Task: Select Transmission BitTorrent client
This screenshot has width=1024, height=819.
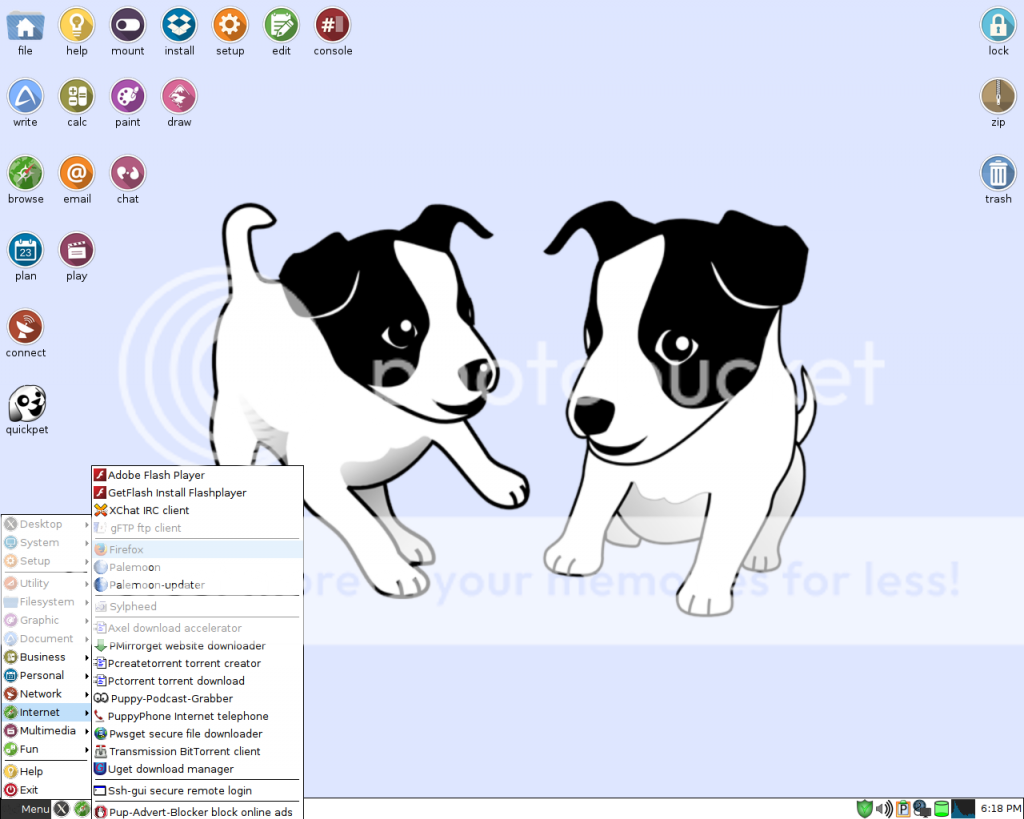Action: [184, 752]
